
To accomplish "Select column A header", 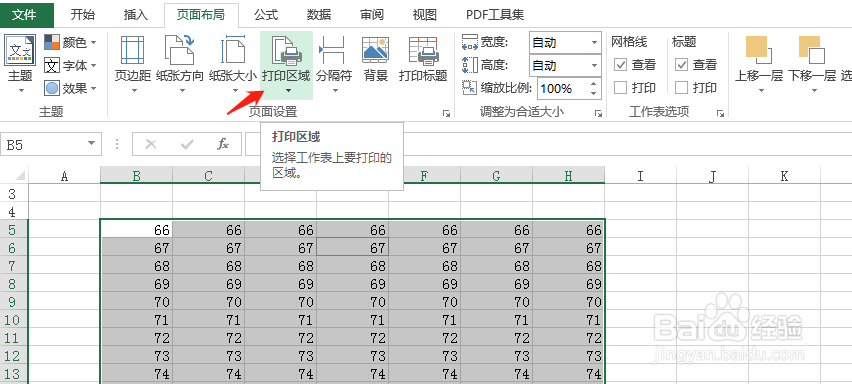I will point(64,175).
